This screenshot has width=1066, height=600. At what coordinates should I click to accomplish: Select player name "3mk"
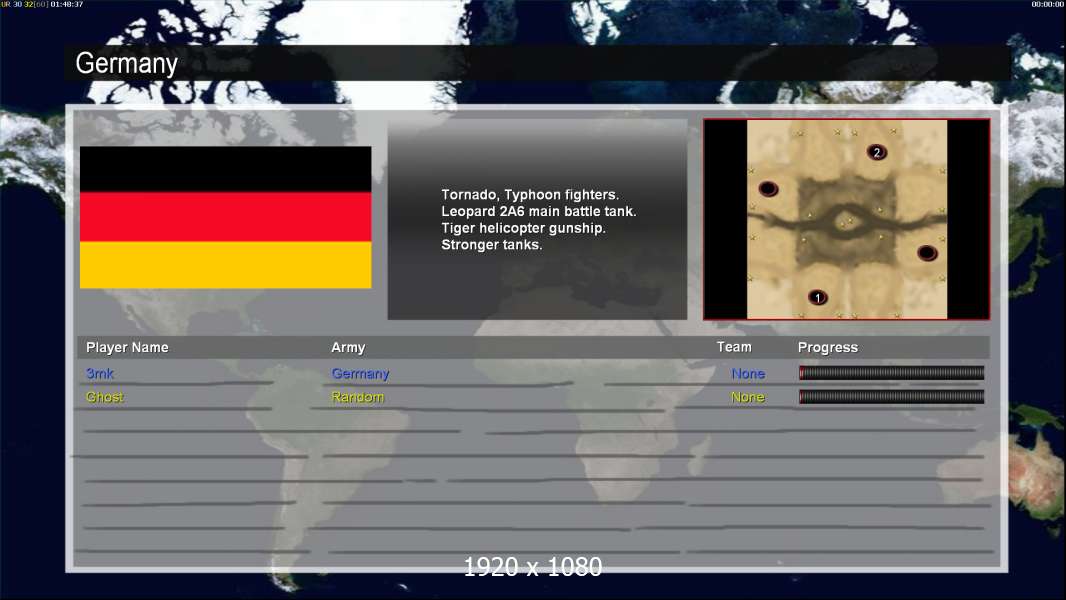(x=100, y=373)
